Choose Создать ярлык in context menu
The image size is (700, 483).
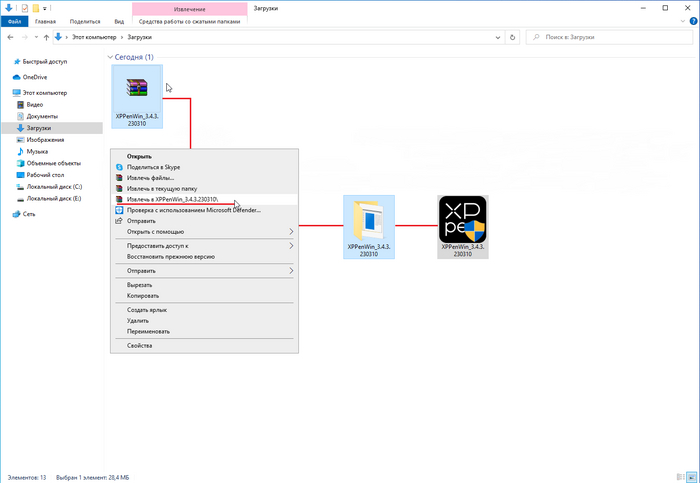click(x=204, y=310)
